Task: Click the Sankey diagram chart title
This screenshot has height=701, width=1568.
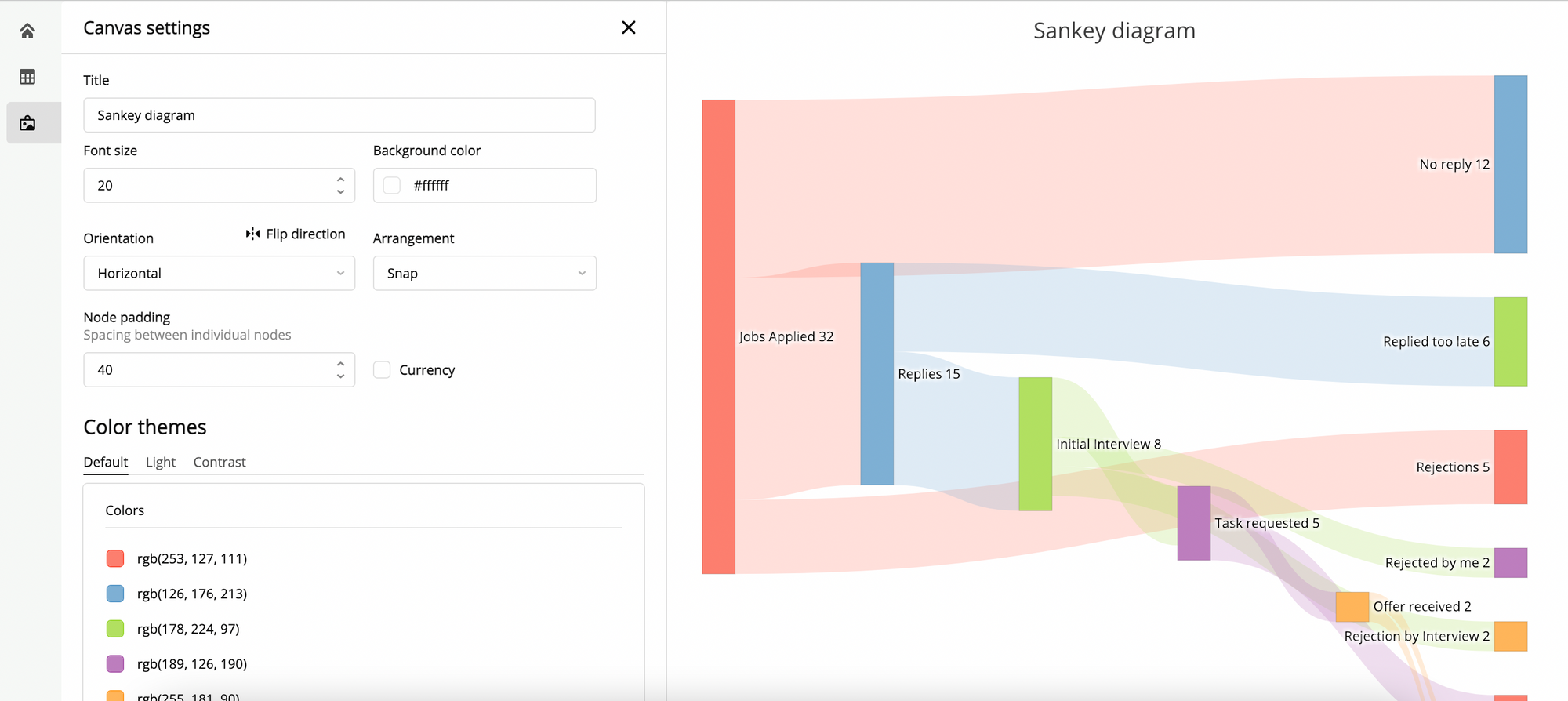Action: (x=1114, y=31)
